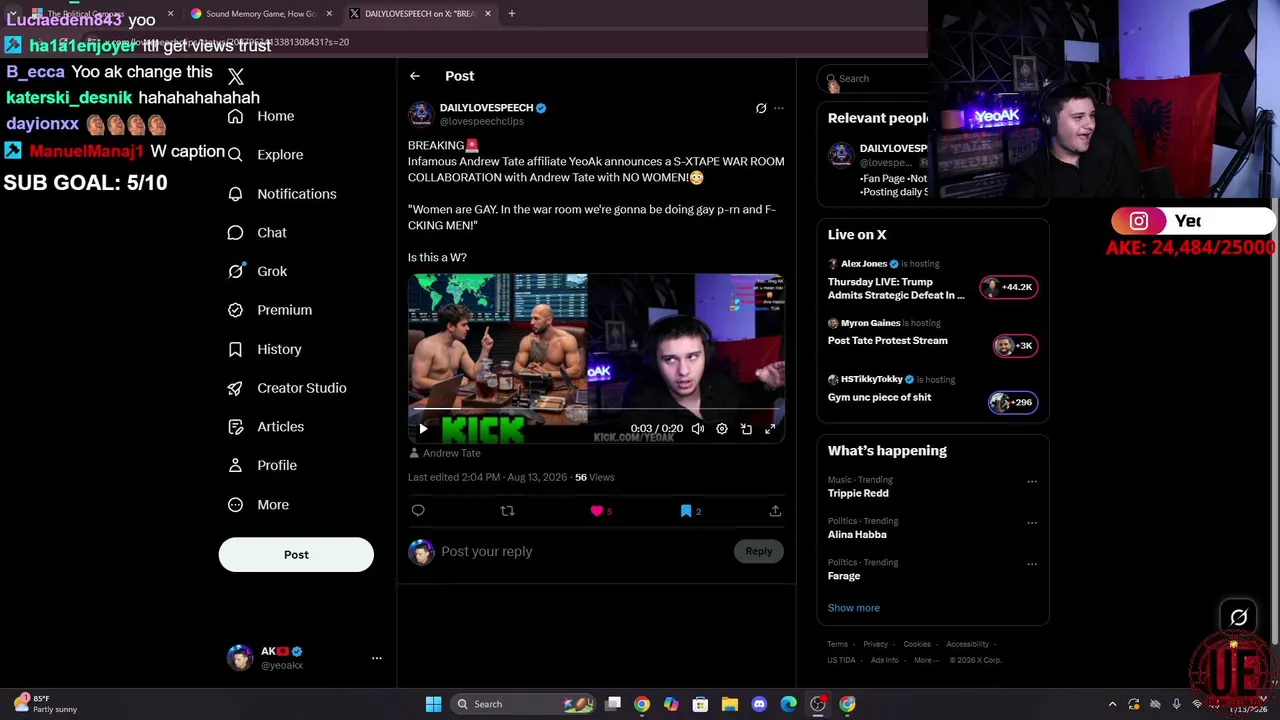
Task: Toggle picture-in-picture for the video
Action: (746, 429)
